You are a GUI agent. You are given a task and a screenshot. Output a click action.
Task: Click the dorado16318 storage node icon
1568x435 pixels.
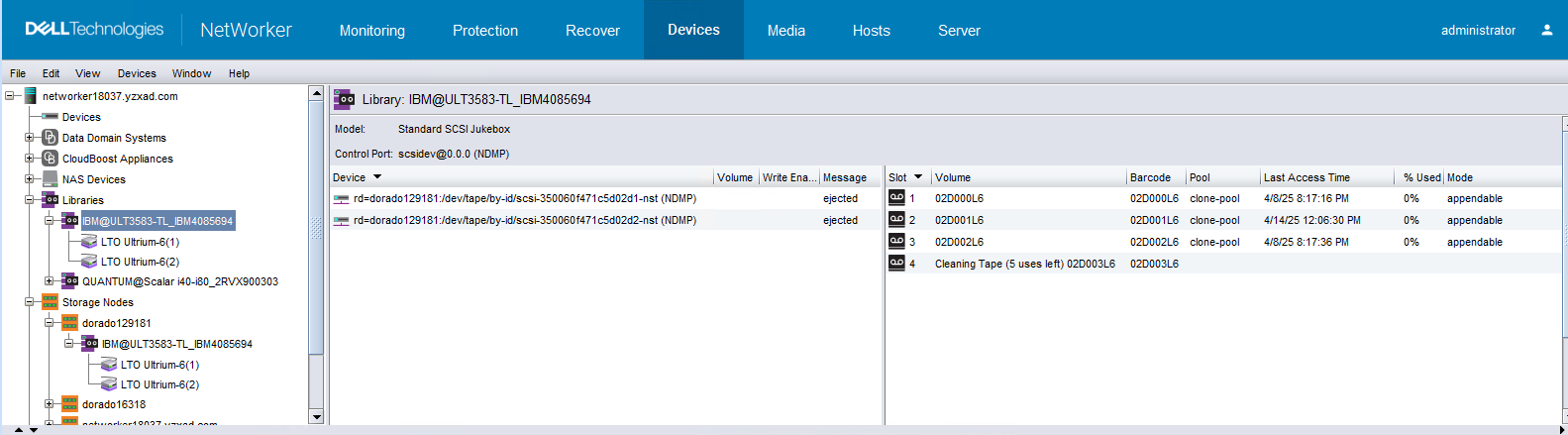(70, 404)
